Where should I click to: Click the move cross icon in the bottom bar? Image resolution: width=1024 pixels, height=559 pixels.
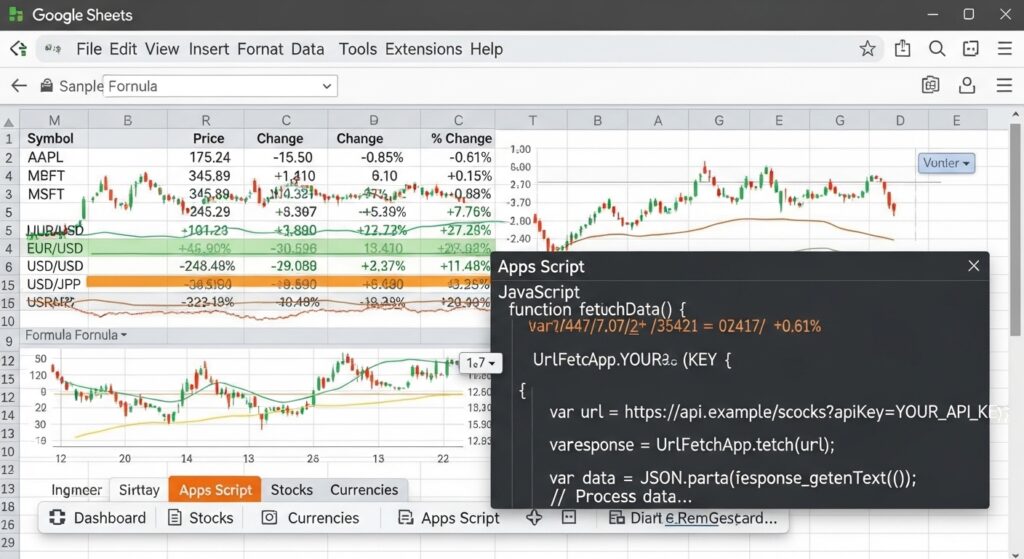tap(534, 517)
